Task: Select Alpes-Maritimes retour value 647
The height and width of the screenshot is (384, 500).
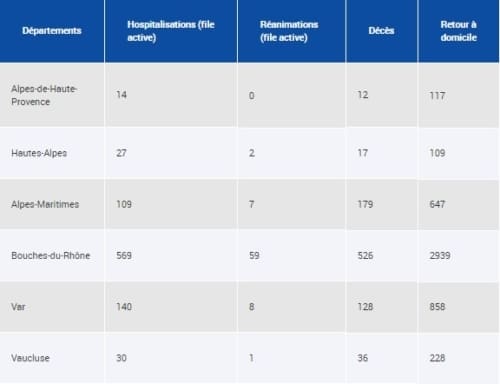Action: point(437,204)
